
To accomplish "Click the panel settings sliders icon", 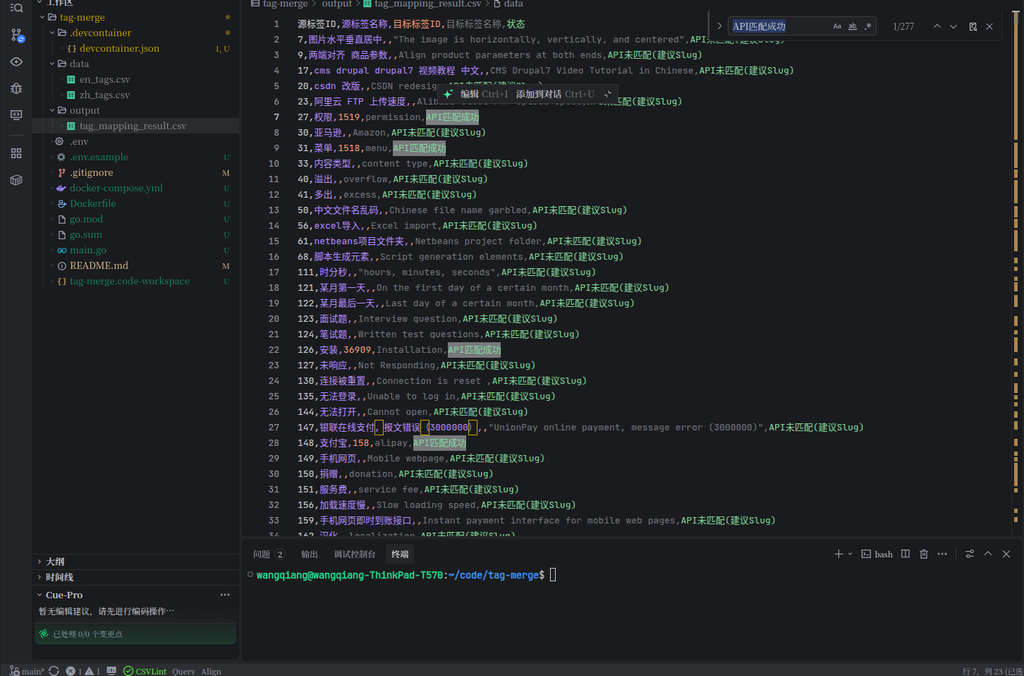I will [970, 554].
